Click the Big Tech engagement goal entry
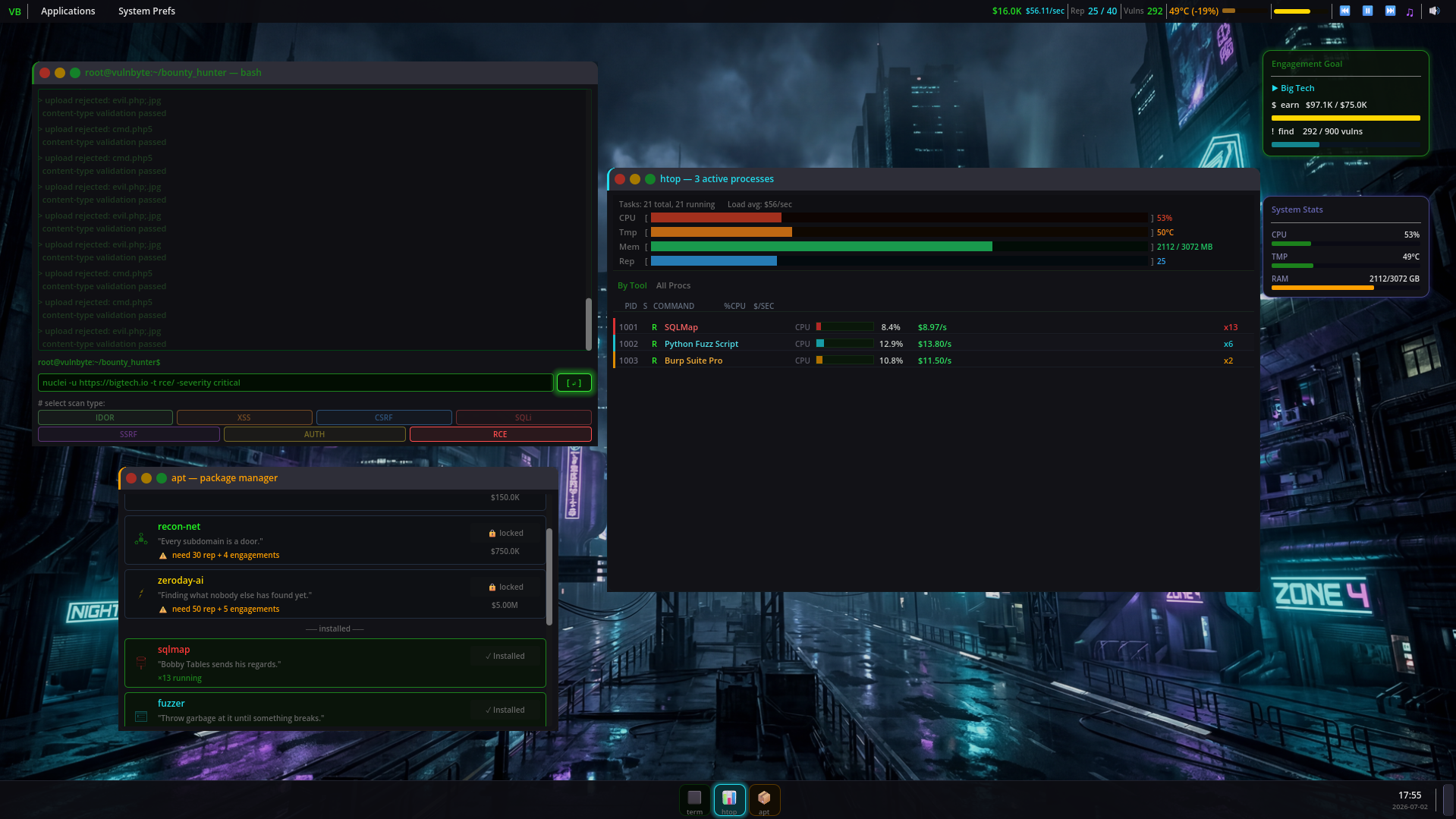1456x819 pixels. coord(1293,88)
